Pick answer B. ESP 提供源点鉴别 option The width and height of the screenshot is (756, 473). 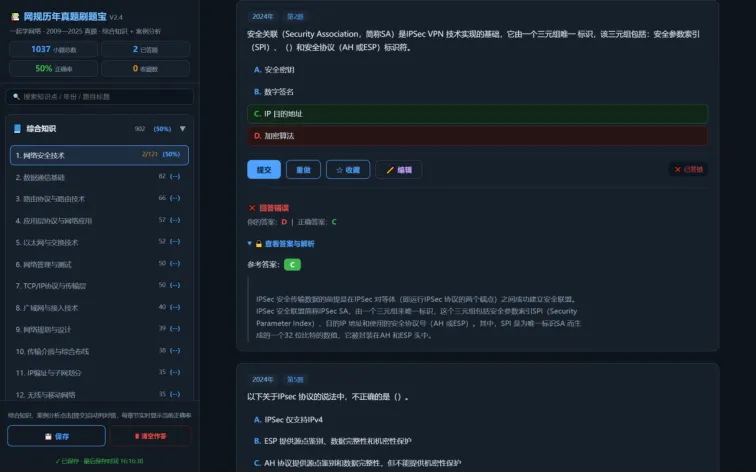477,441
